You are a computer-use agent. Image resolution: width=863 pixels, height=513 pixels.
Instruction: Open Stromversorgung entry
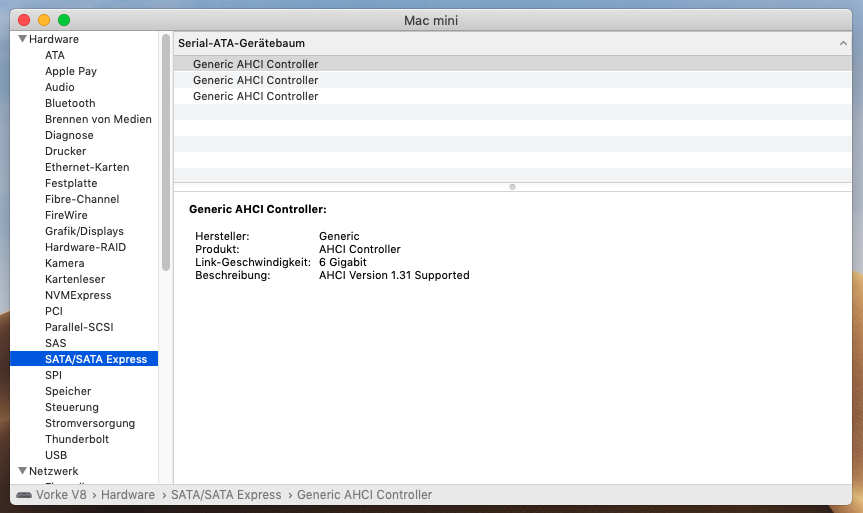pyautogui.click(x=90, y=423)
